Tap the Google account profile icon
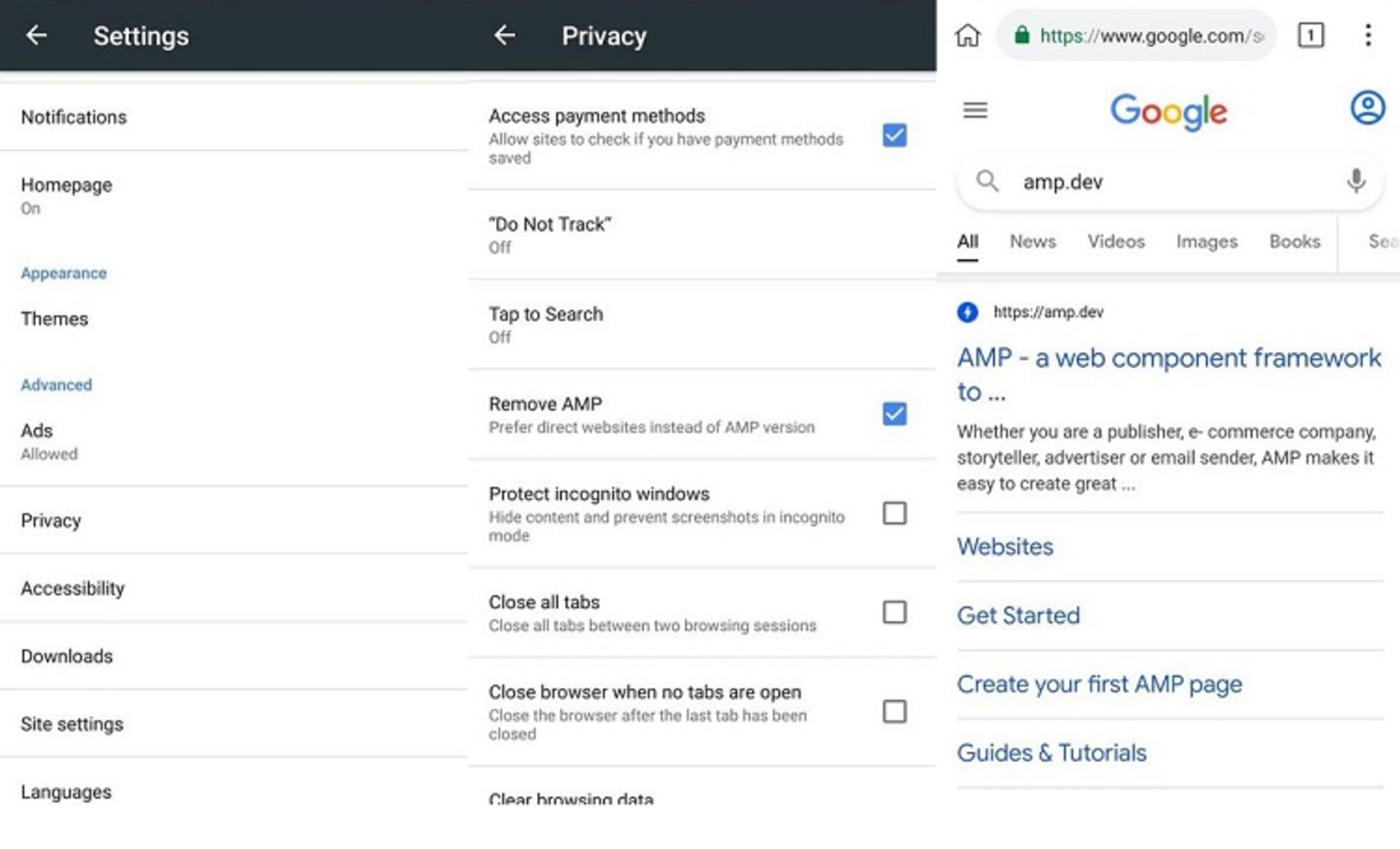Viewport: 1400px width, 849px height. pos(1367,108)
